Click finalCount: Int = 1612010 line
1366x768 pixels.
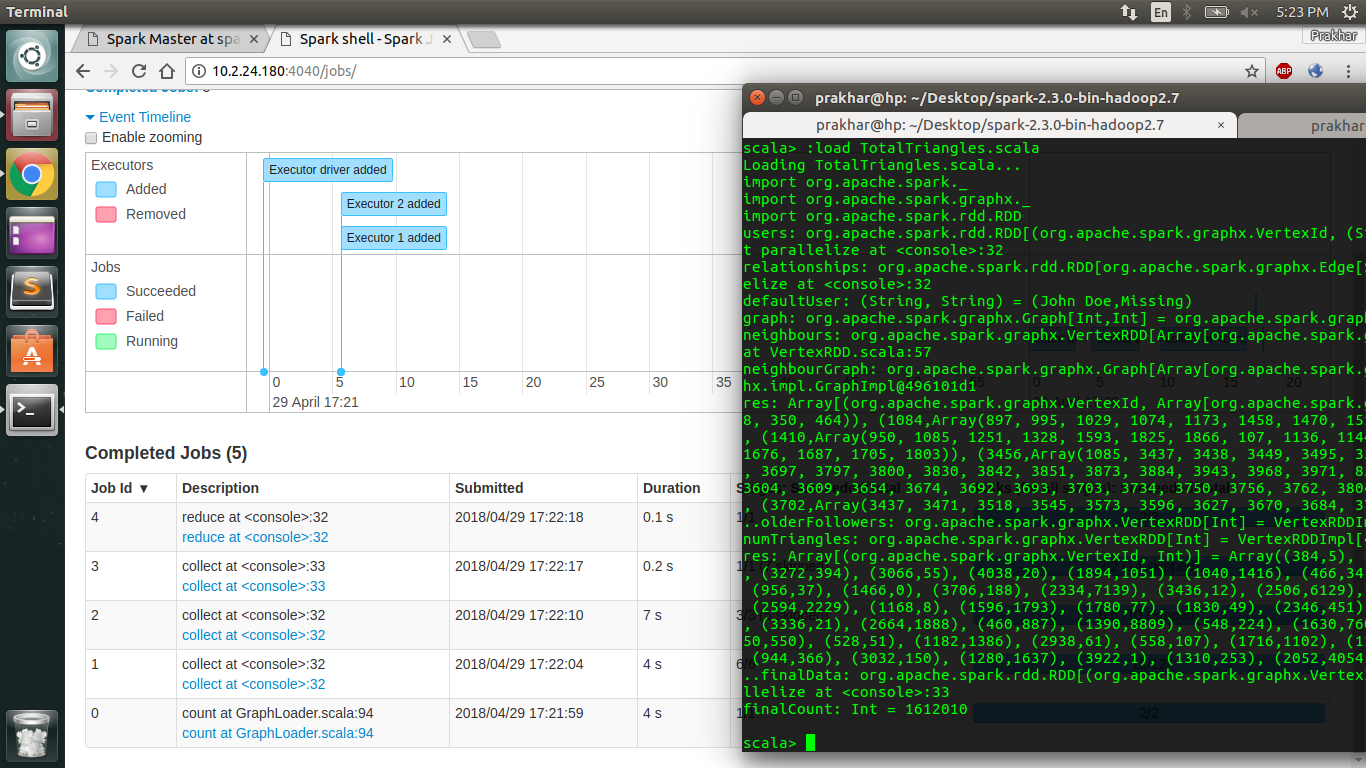[x=855, y=709]
